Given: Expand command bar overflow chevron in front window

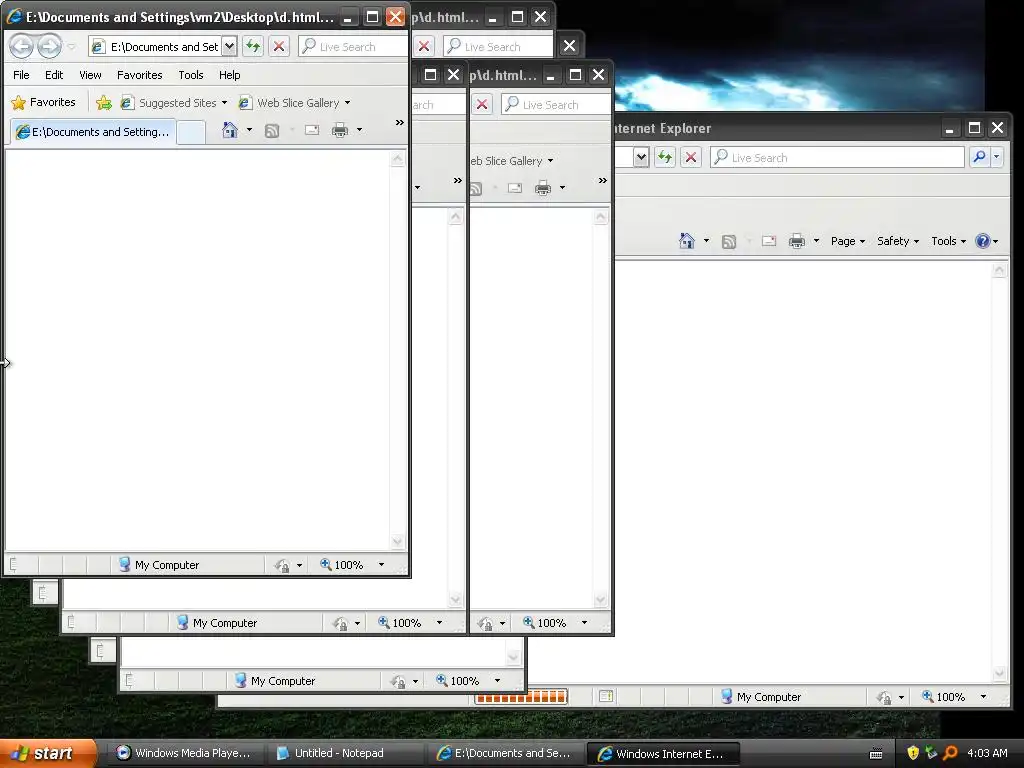Looking at the screenshot, I should click(x=400, y=123).
